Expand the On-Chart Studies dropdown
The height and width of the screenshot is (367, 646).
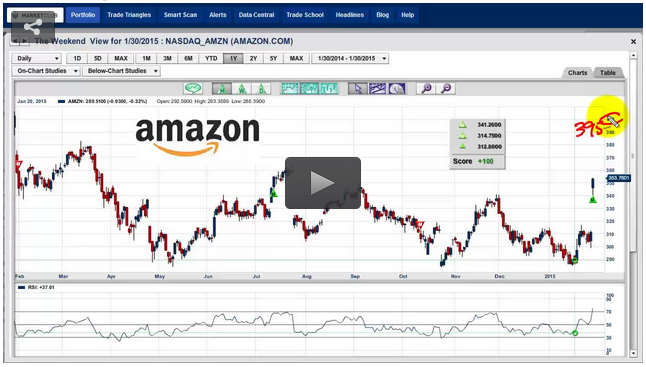pos(46,71)
